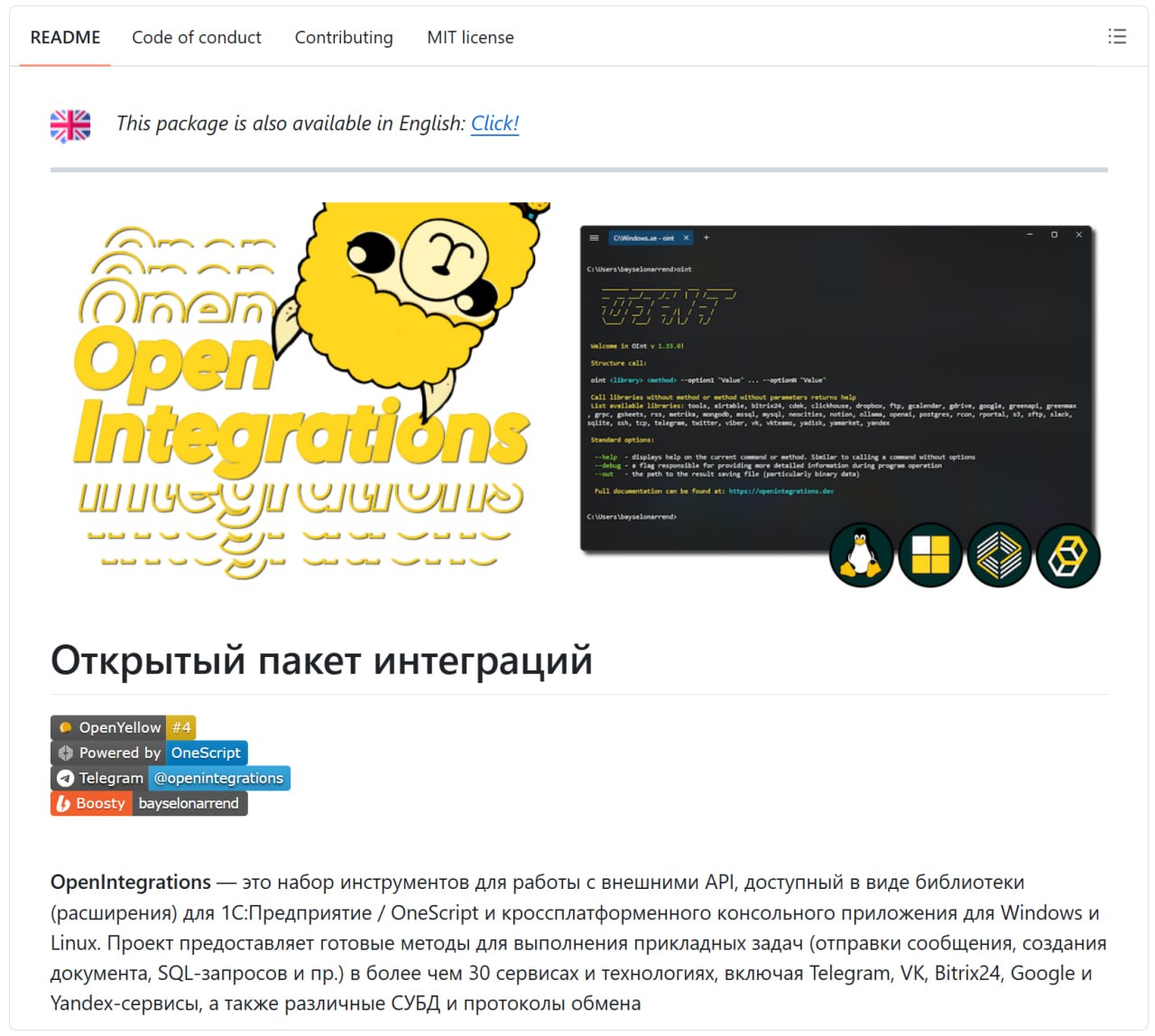Open the Telegram @openintegrations badge

pyautogui.click(x=171, y=778)
